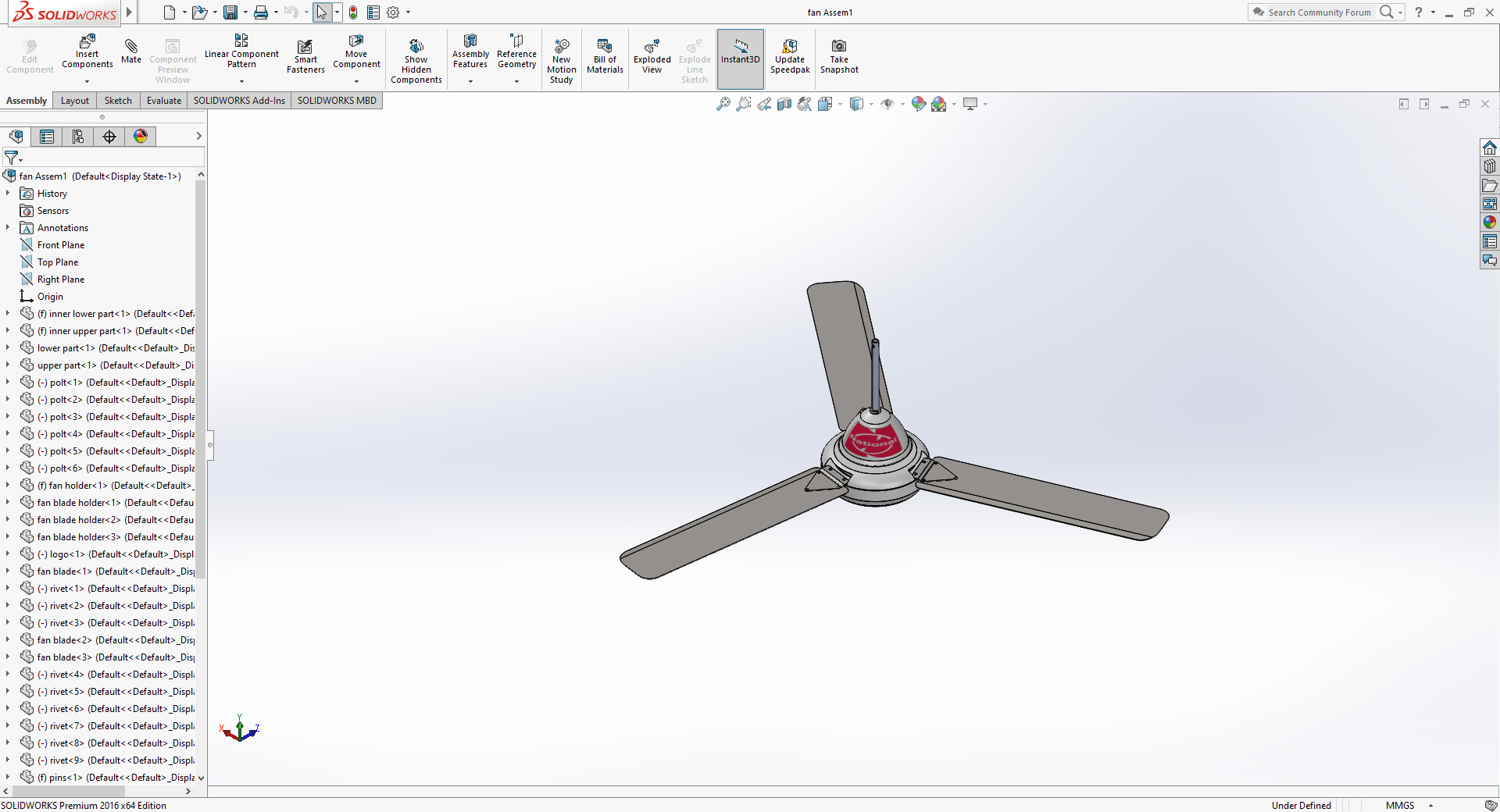Viewport: 1500px width, 812px height.
Task: Click the New document icon
Action: pyautogui.click(x=170, y=12)
